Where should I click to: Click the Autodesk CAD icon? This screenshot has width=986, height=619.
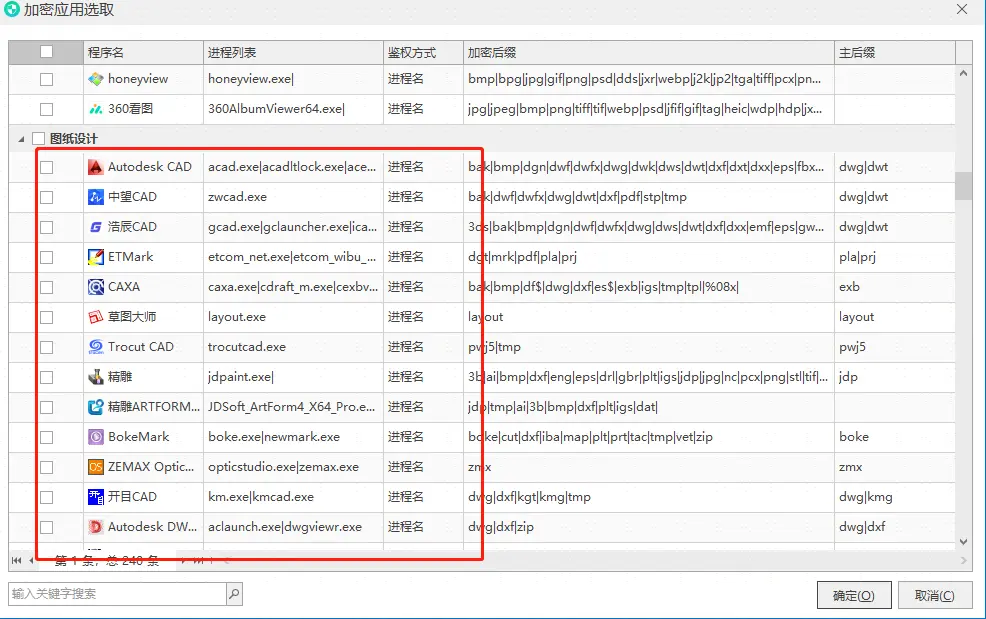(x=96, y=167)
